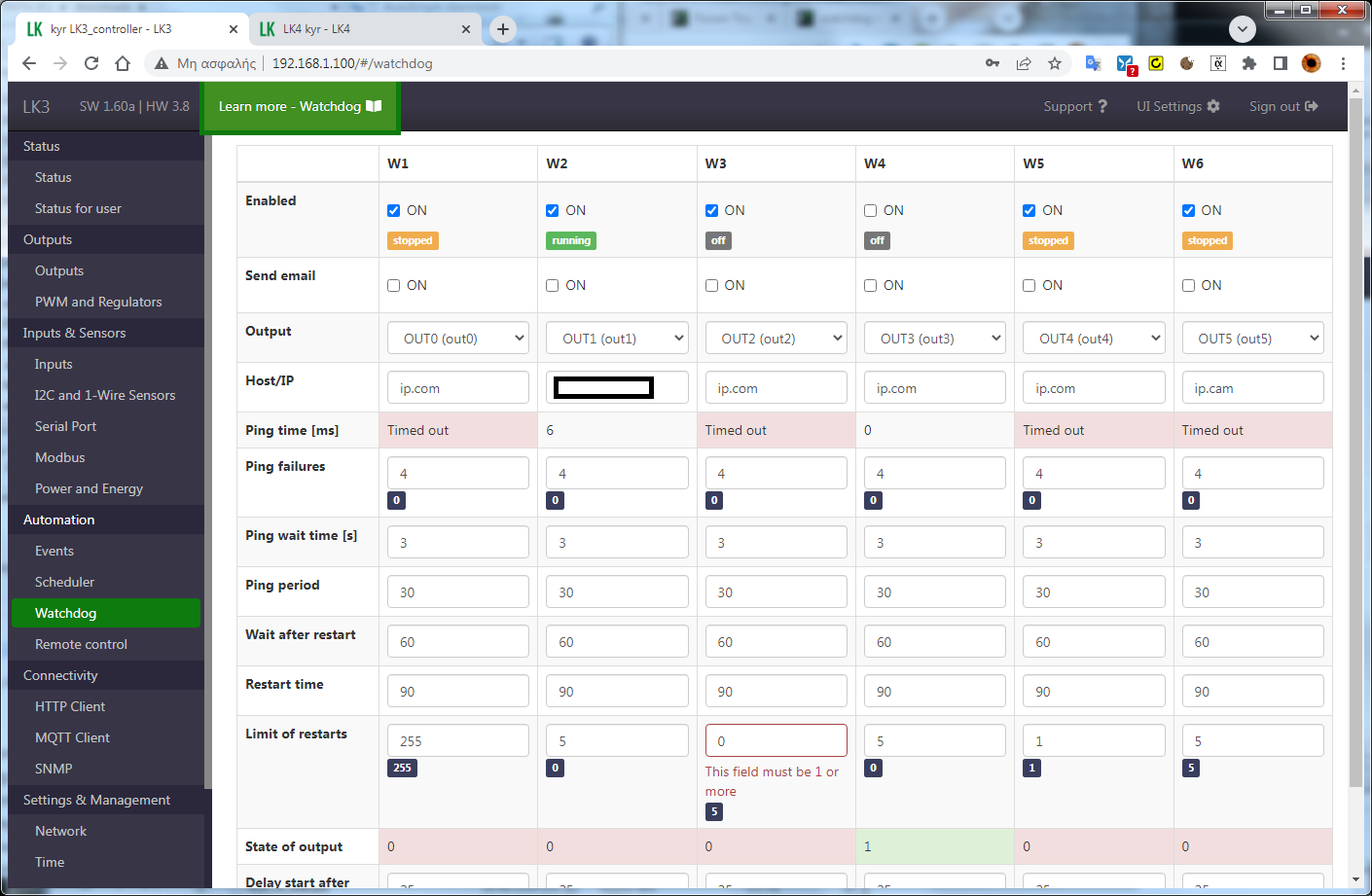Viewport: 1372px width, 896px height.
Task: Open the browser extensions puzzle icon
Action: [x=1249, y=63]
